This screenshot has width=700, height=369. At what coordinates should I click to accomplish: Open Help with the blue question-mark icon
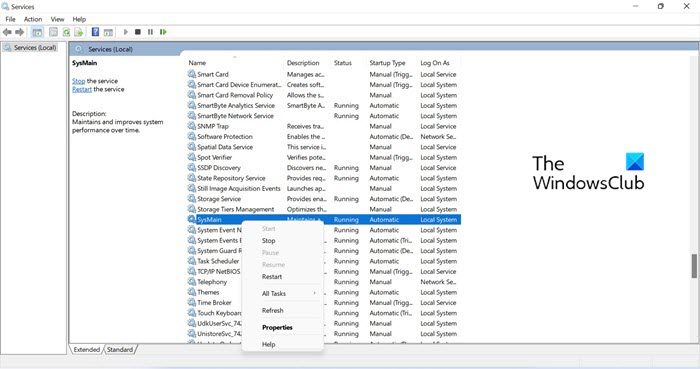pyautogui.click(x=95, y=32)
